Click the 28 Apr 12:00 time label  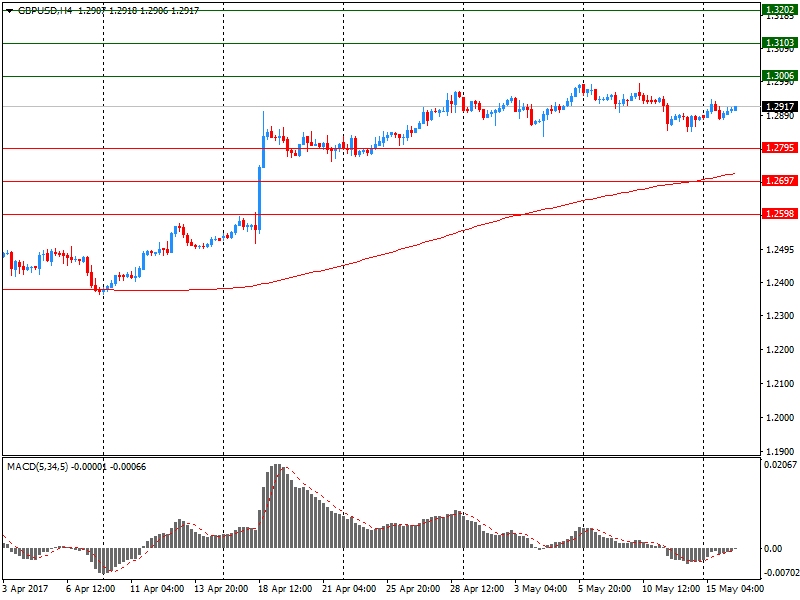tap(477, 589)
